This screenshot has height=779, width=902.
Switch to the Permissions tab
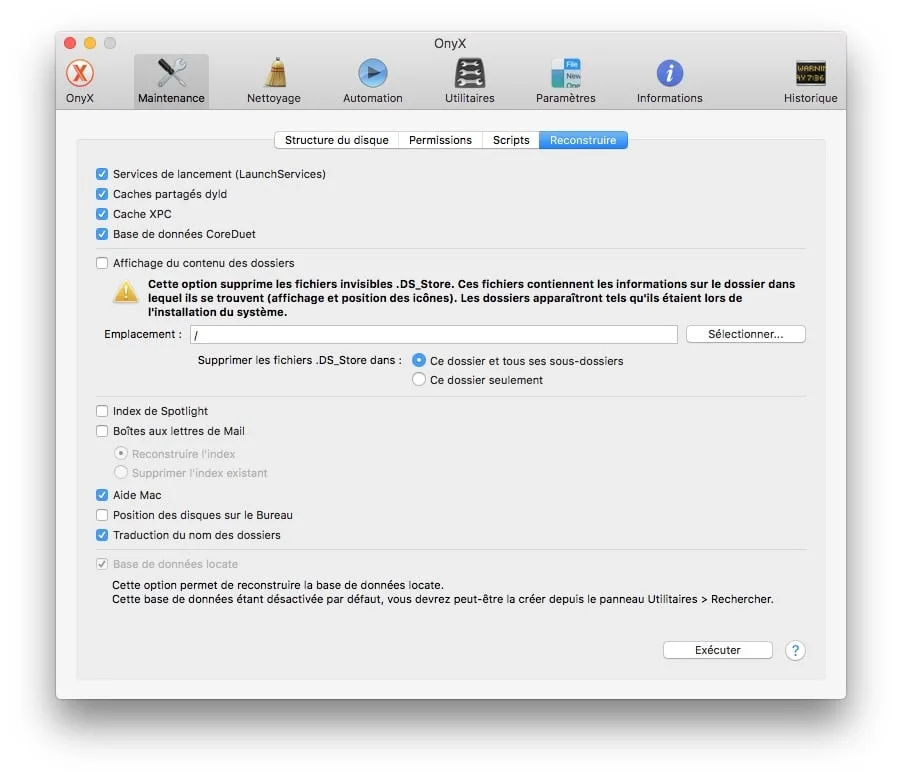tap(440, 140)
